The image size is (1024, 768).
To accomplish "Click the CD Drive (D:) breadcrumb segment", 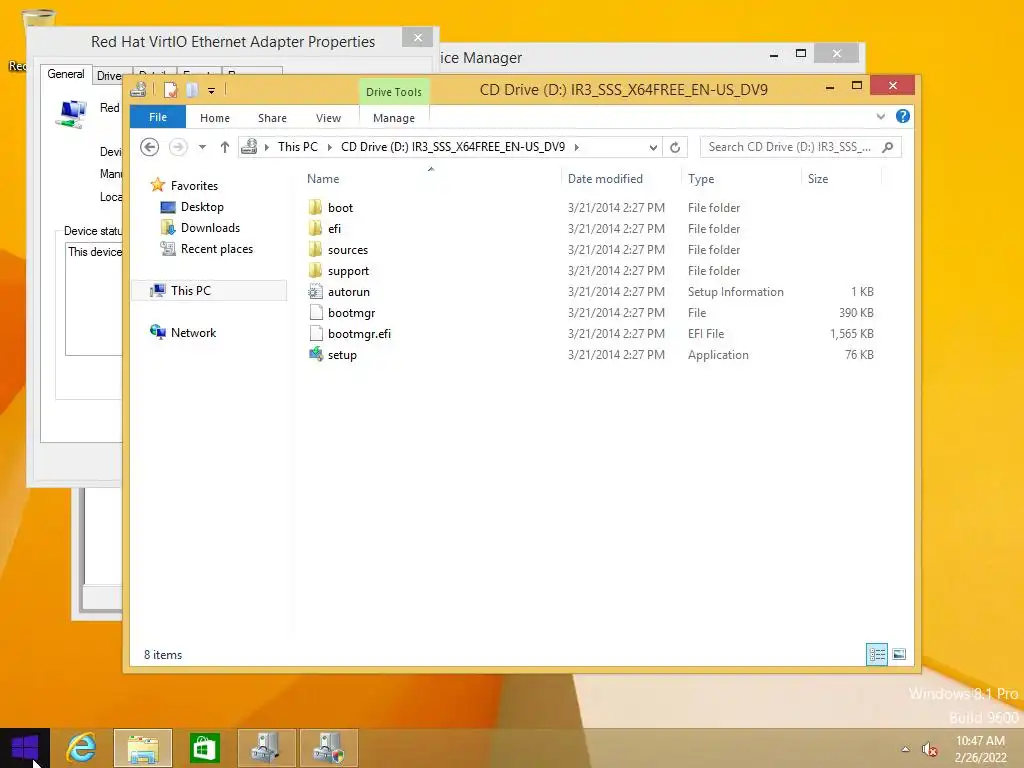I will pyautogui.click(x=453, y=147).
